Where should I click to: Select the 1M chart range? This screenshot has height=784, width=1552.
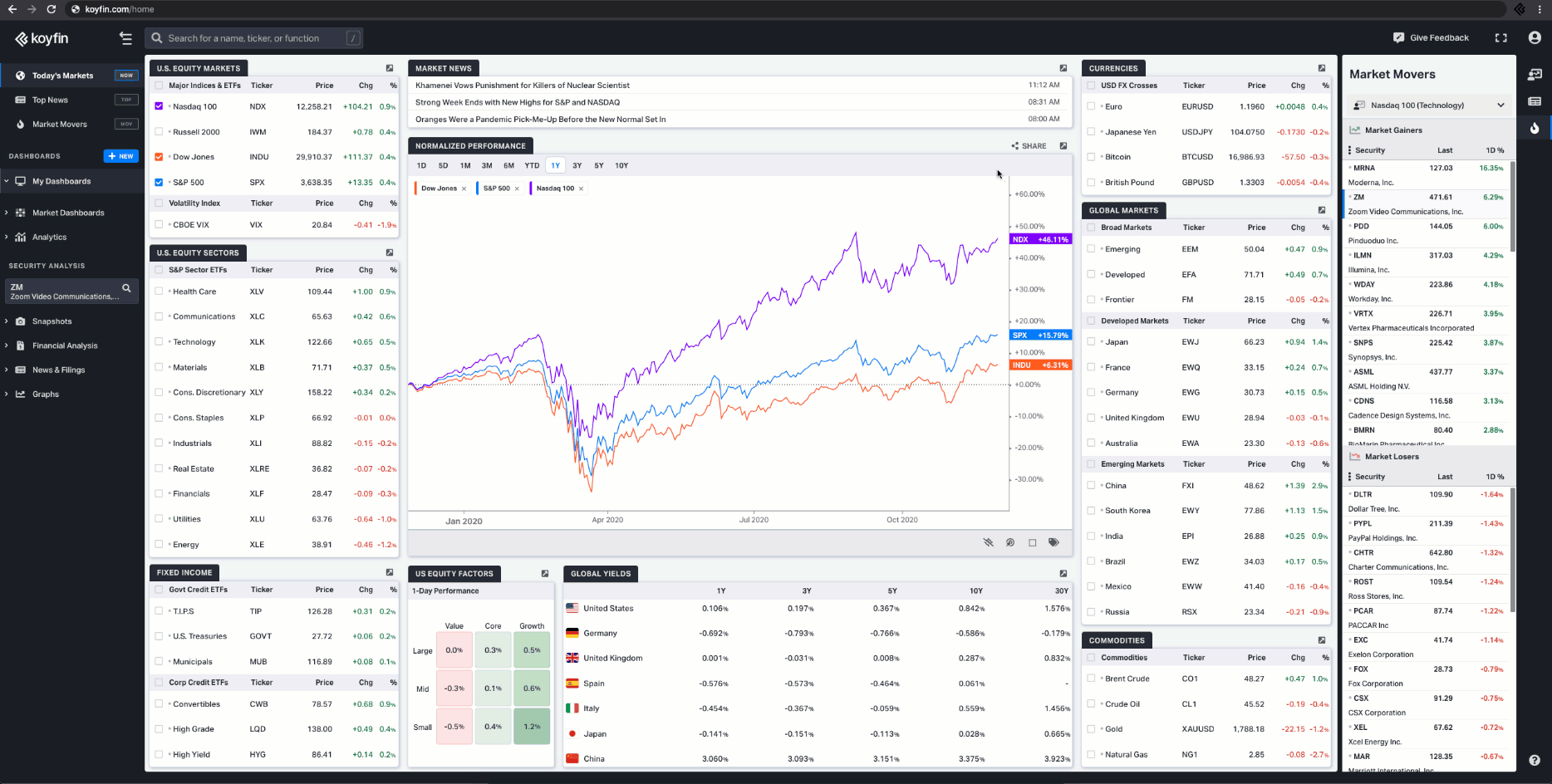[x=465, y=165]
